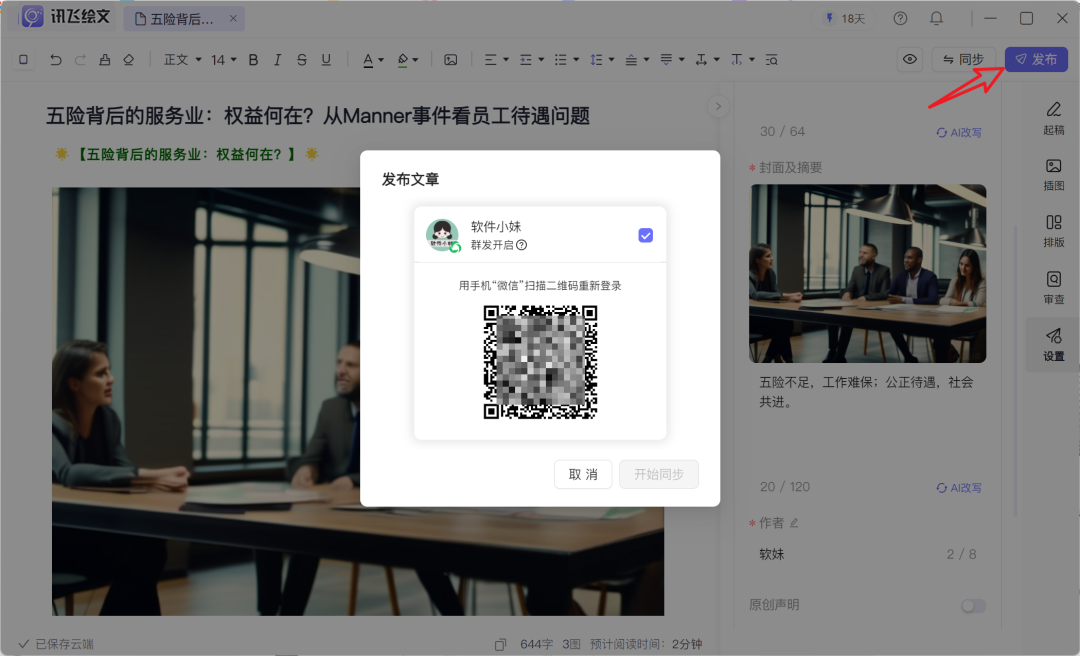Open the 正文 paragraph style dropdown

(x=183, y=60)
